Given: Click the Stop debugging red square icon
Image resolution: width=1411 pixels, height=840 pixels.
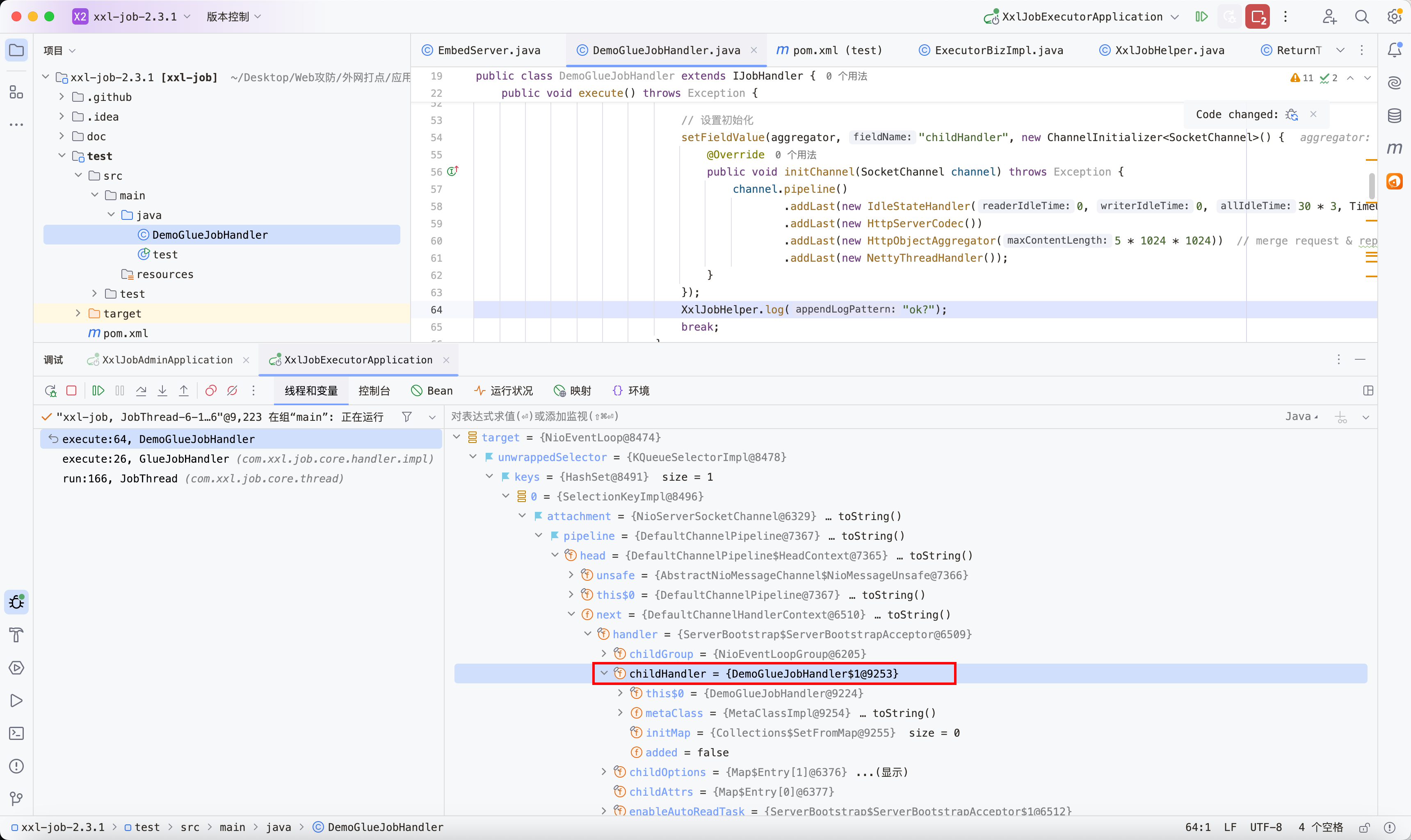Looking at the screenshot, I should point(71,390).
